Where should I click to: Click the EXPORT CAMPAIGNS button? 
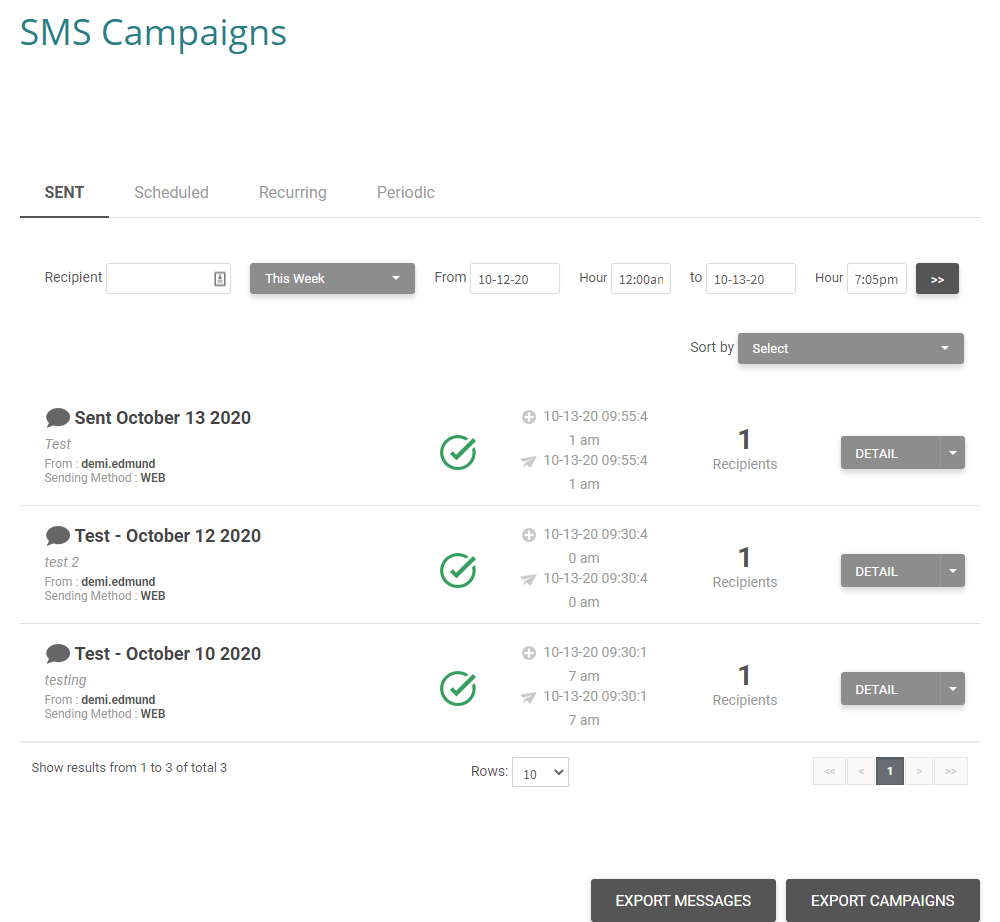883,900
